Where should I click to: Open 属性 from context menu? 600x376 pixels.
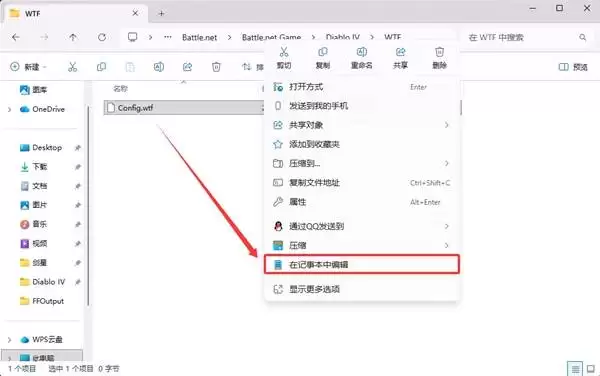coord(362,202)
